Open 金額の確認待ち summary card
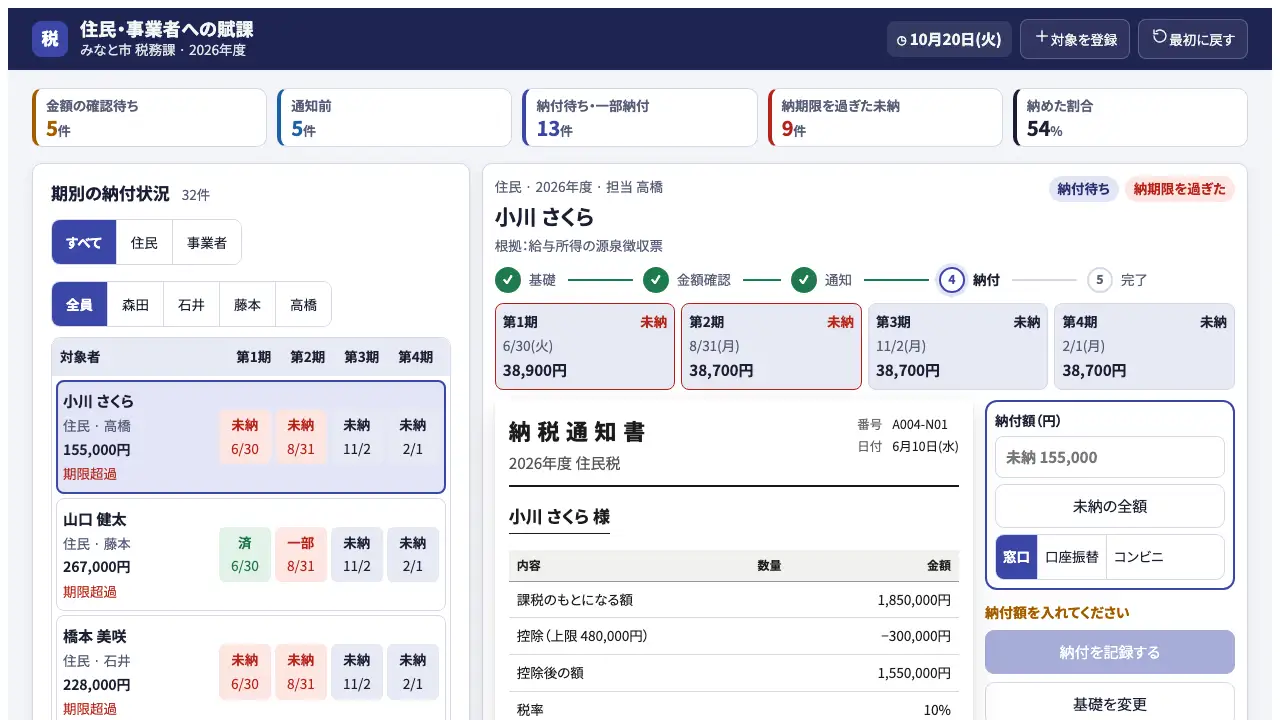 [x=150, y=117]
